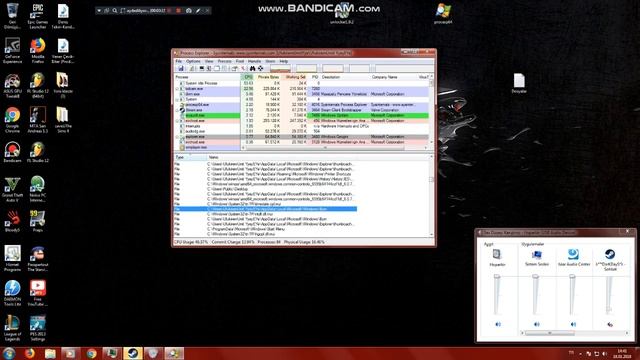Select the crosshair Find Window's Process icon
Screen dimensions: 640x360
click(260, 69)
